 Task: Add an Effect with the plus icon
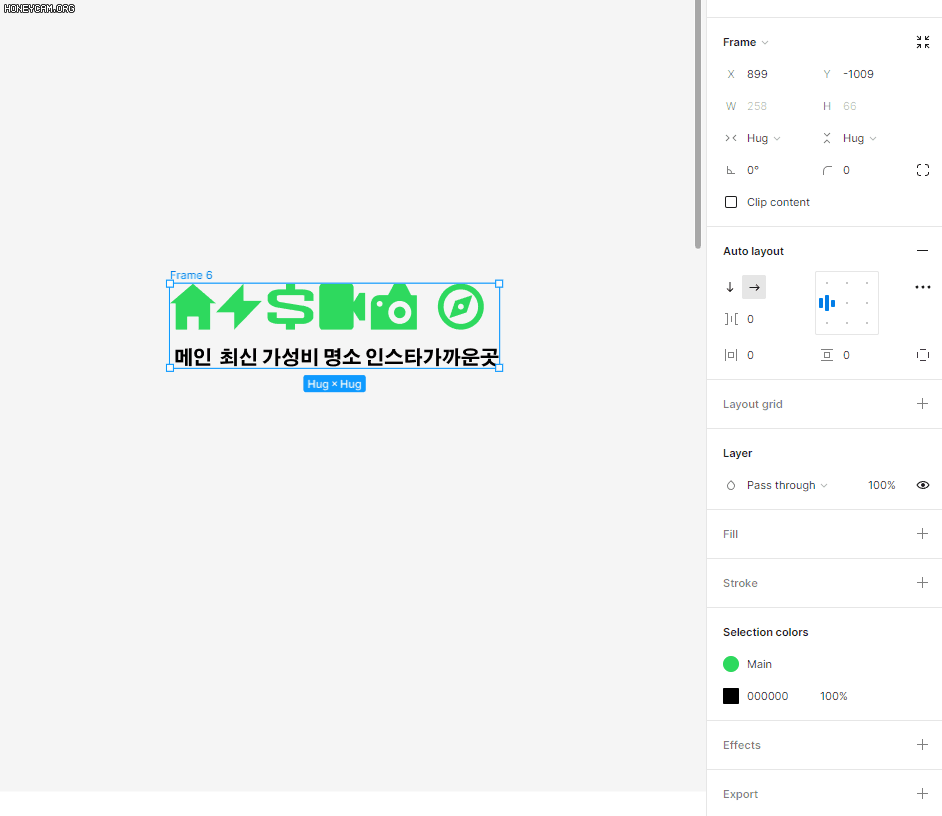[x=922, y=745]
